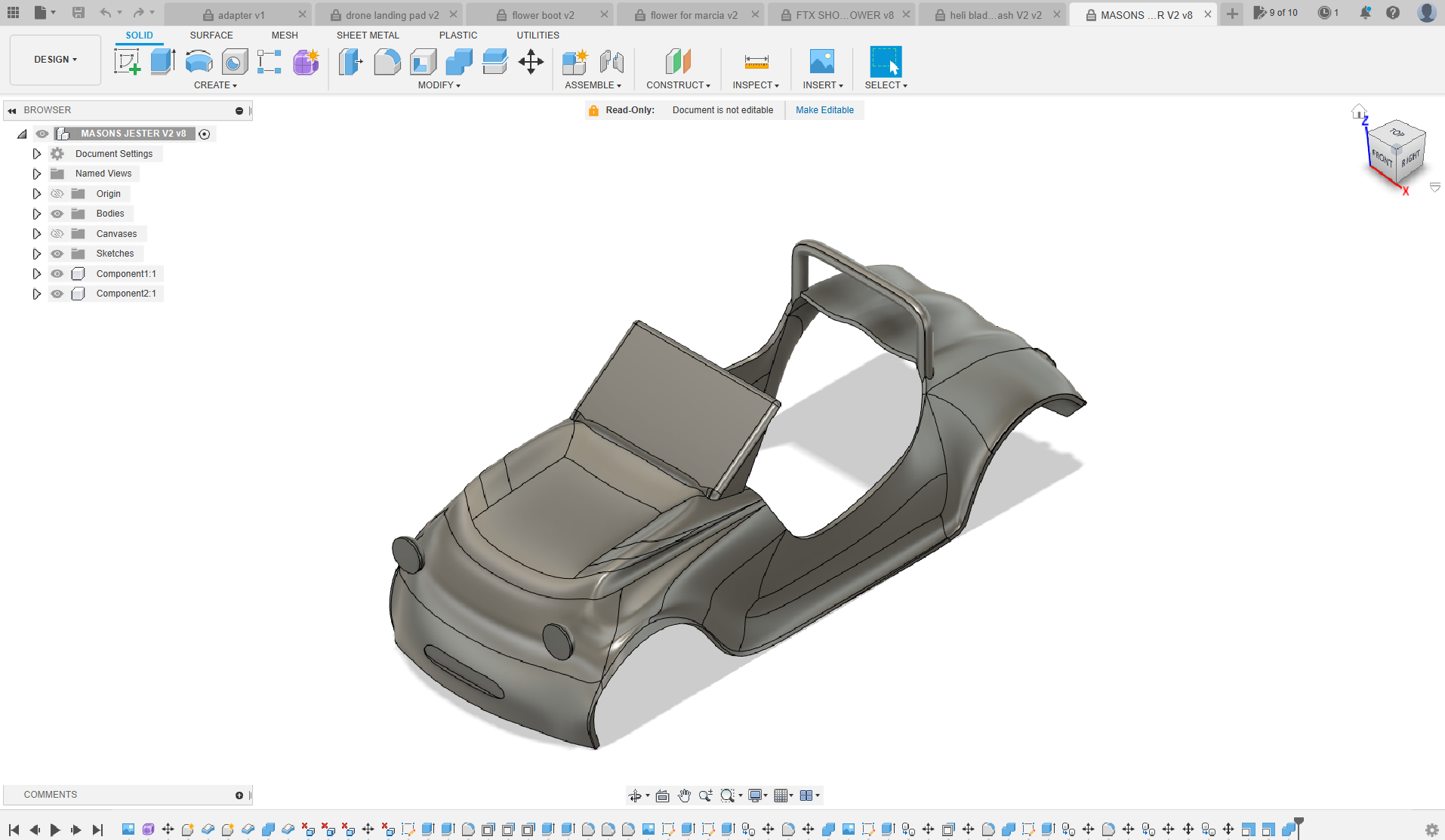This screenshot has height=840, width=1445.
Task: Select the Fillet tool
Action: pos(387,62)
